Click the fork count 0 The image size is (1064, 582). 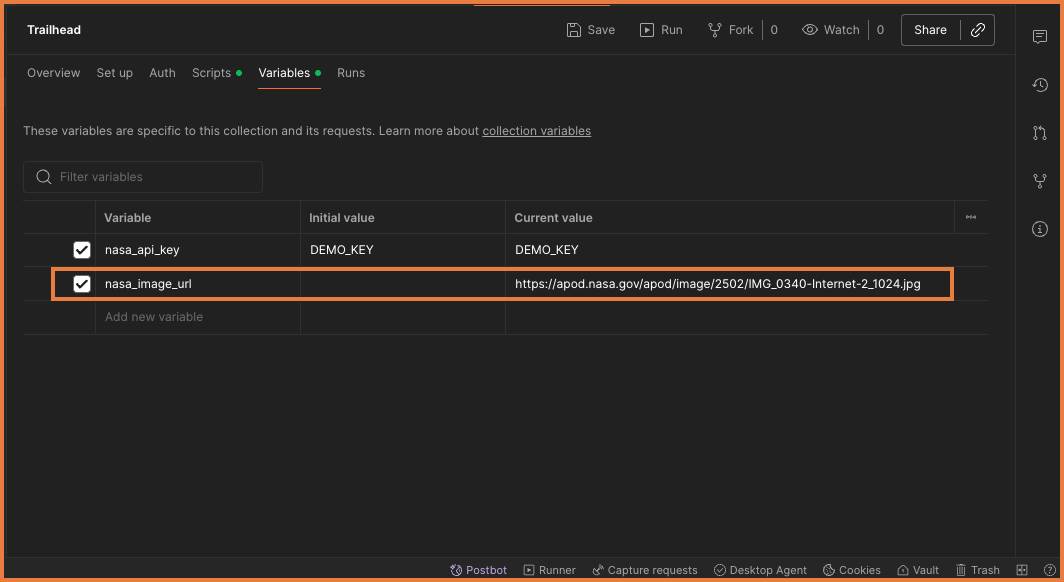pos(774,30)
